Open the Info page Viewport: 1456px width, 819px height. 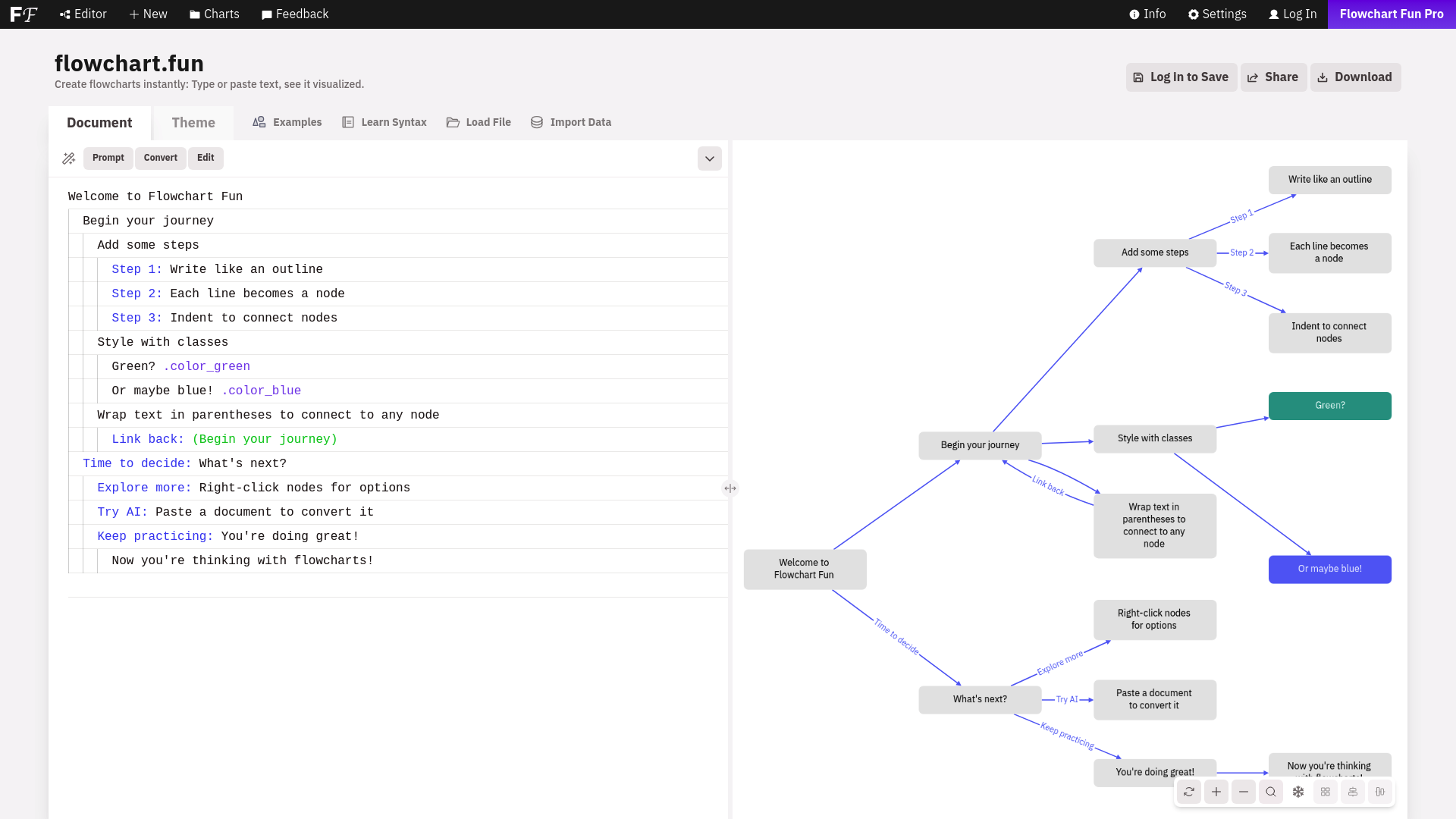point(1147,14)
